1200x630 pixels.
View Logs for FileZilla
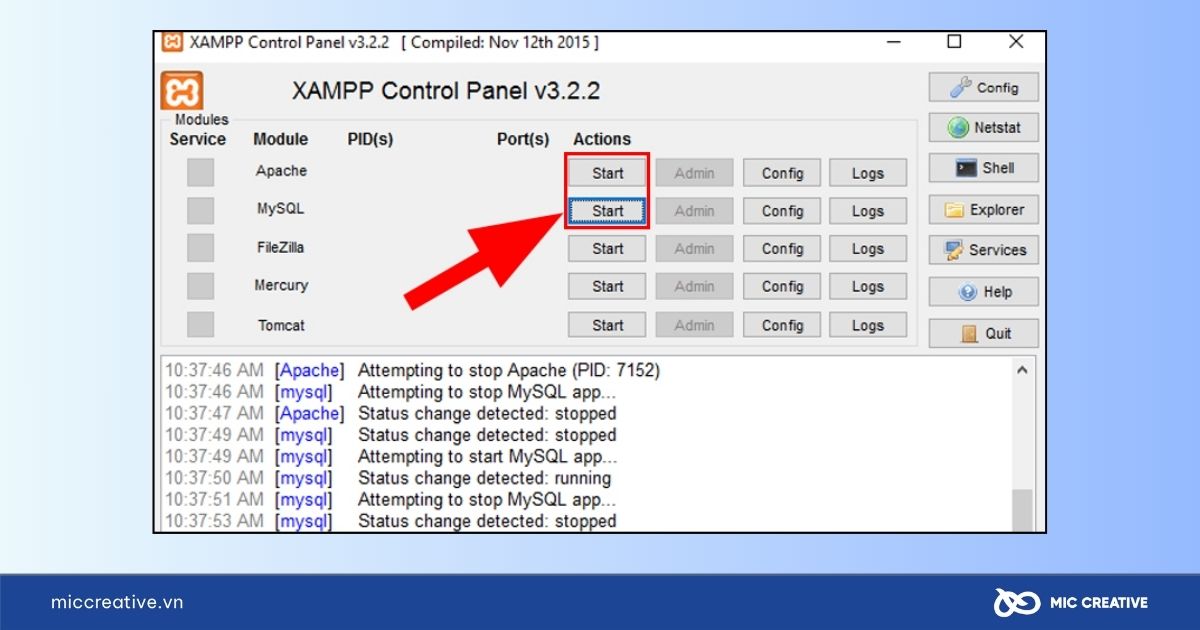tap(868, 249)
